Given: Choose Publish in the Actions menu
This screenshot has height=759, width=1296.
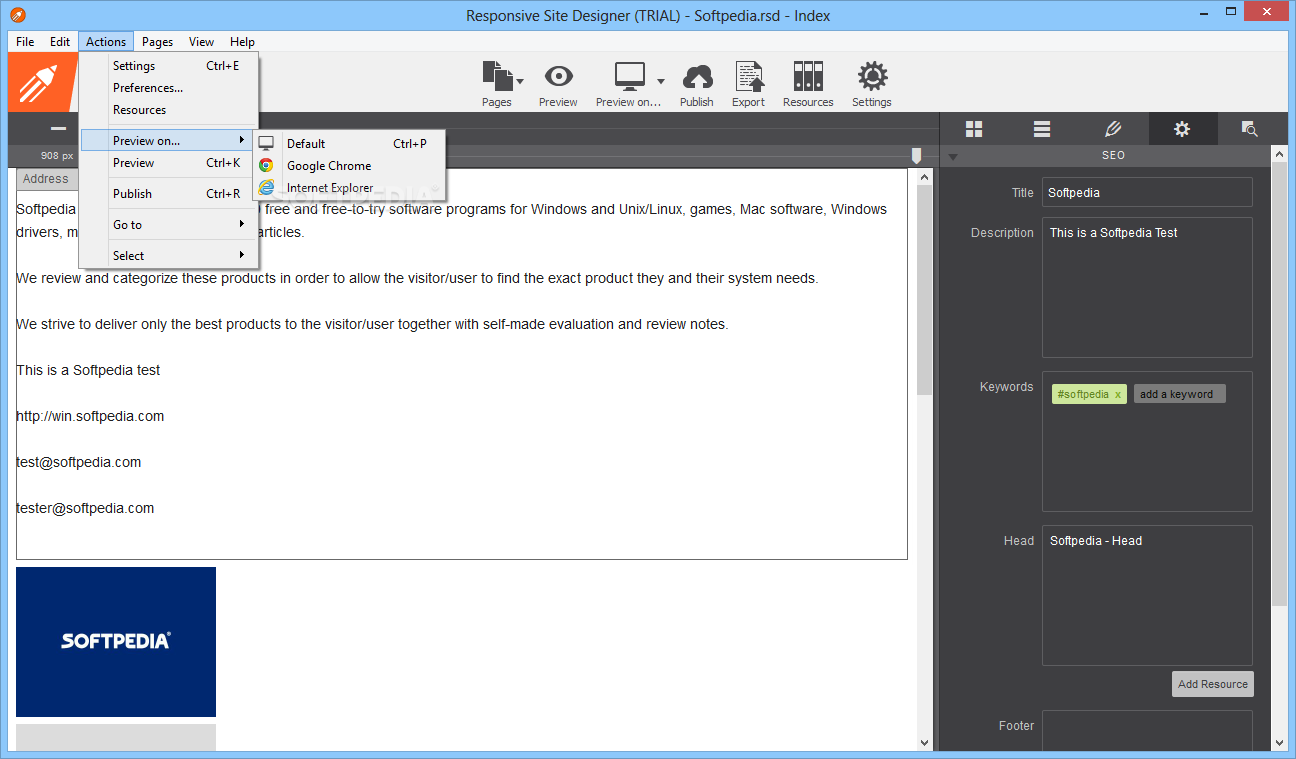Looking at the screenshot, I should click(x=169, y=194).
